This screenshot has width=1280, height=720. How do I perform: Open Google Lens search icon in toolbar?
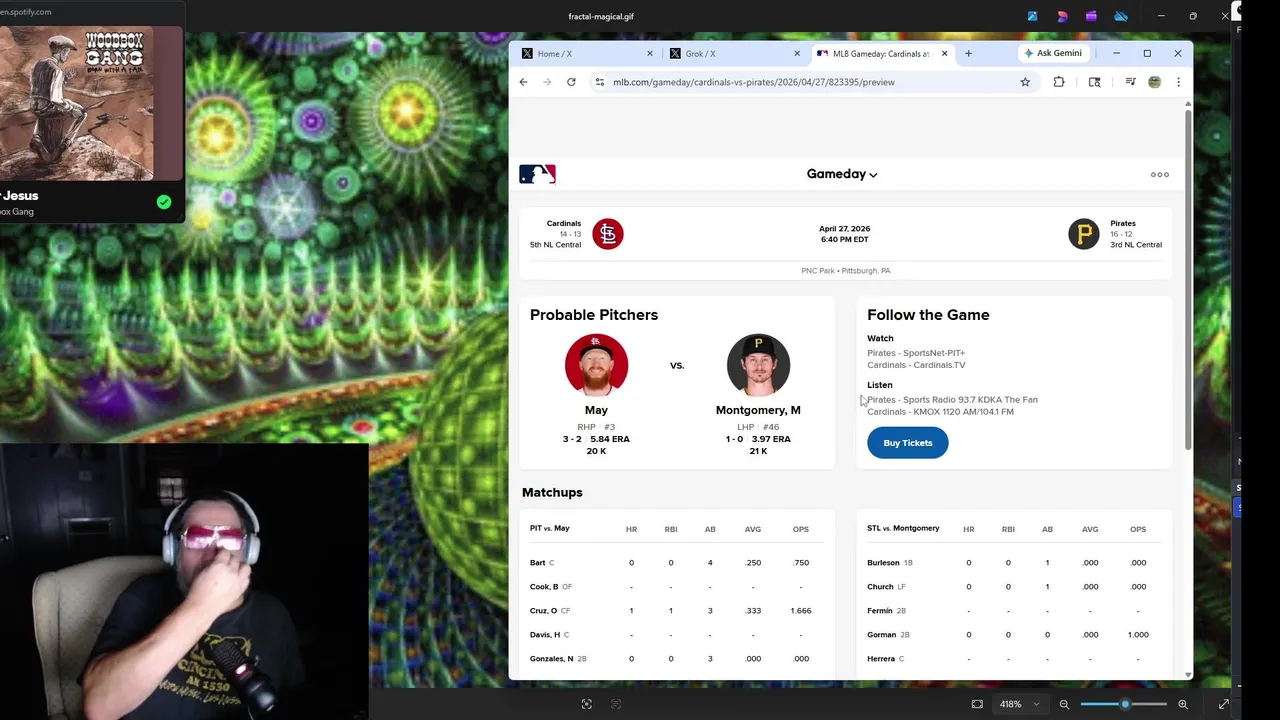click(x=1095, y=82)
